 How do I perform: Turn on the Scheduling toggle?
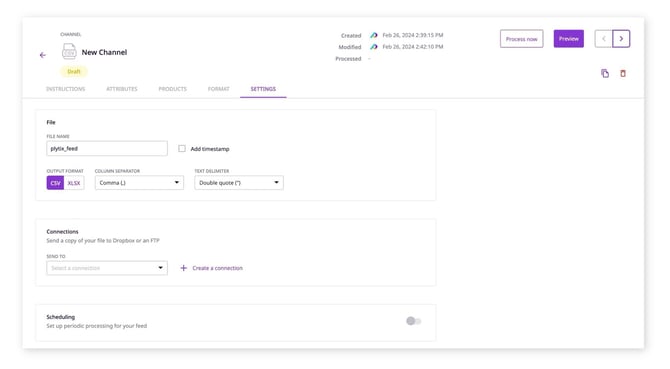[x=414, y=321]
